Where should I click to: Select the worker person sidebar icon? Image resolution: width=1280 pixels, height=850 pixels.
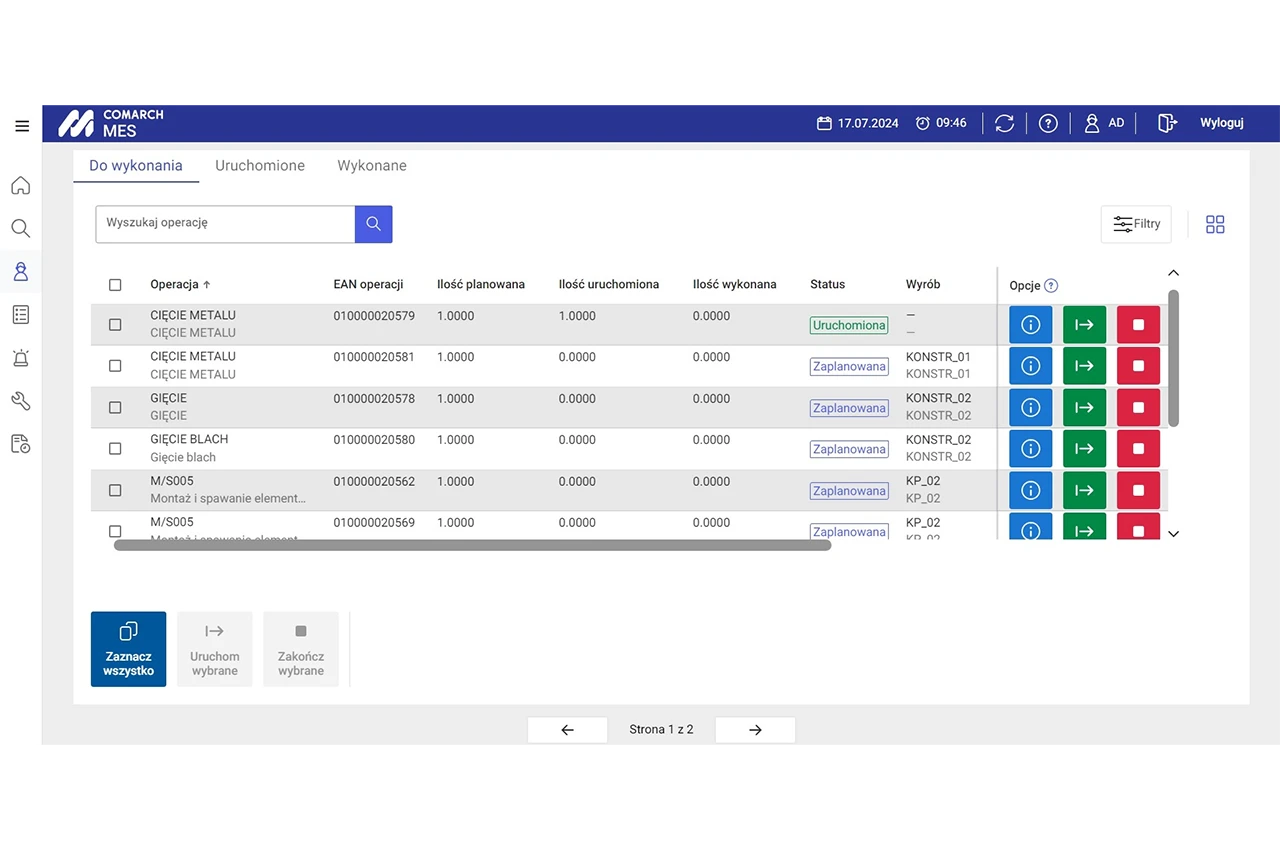click(x=20, y=271)
